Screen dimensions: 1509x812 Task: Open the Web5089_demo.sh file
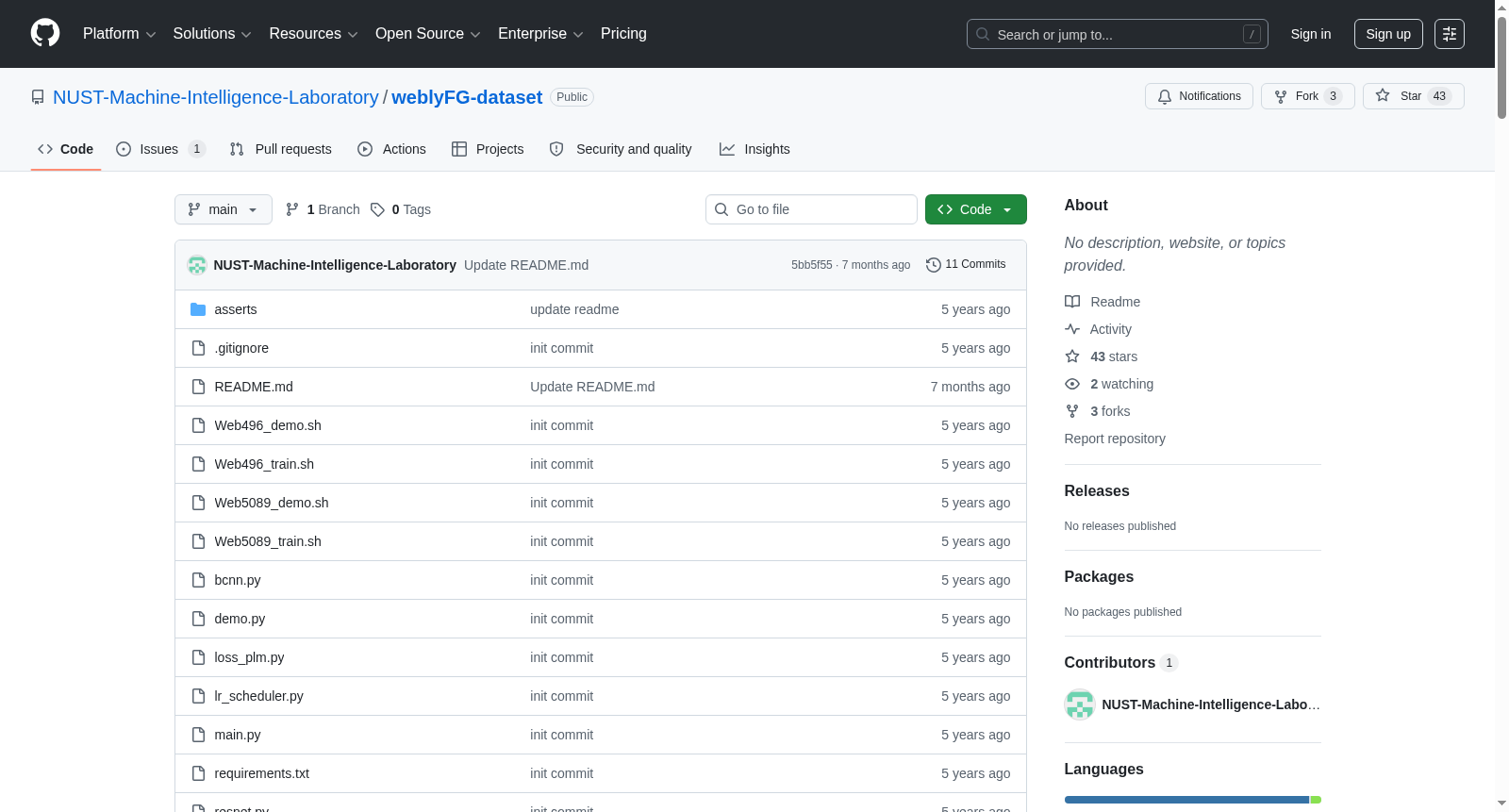272,503
